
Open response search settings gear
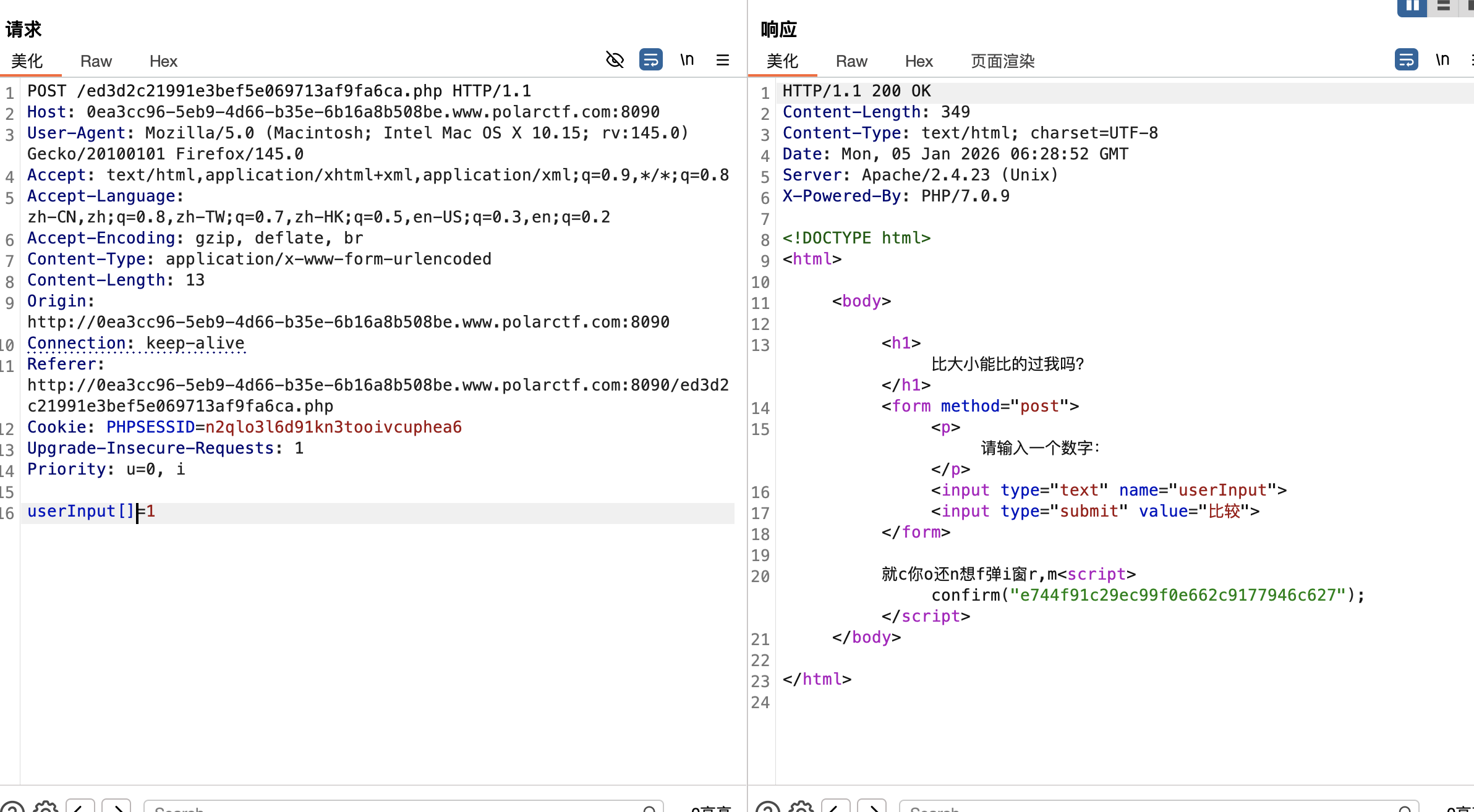(x=801, y=807)
